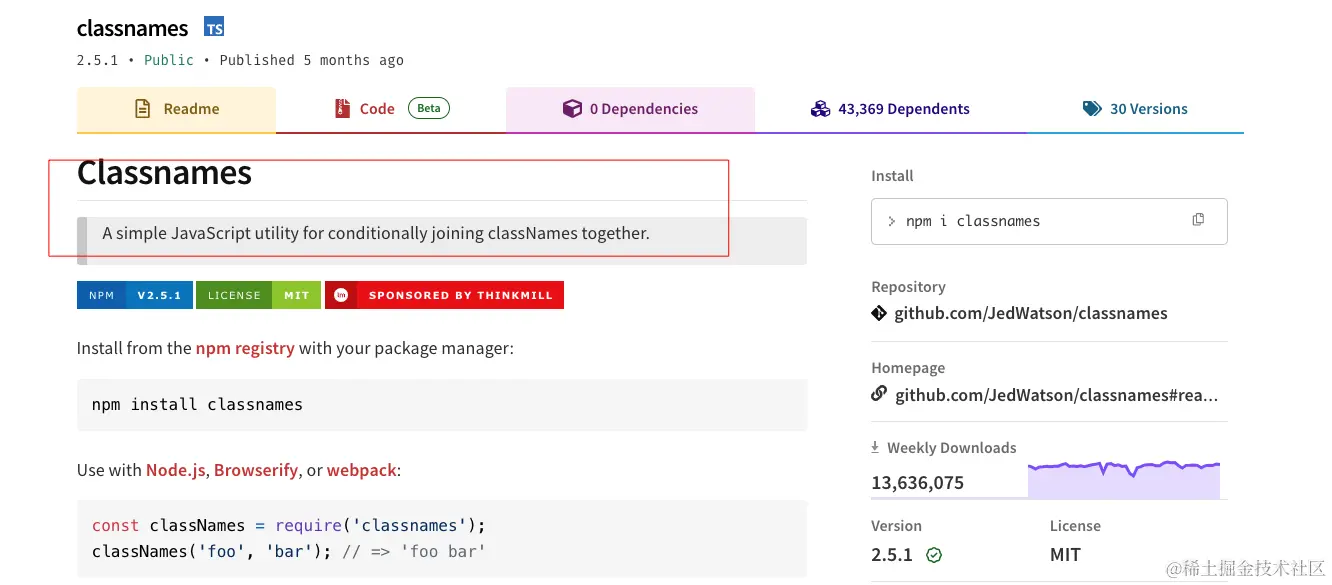Click the Versions tags icon
The width and height of the screenshot is (1332, 585).
coord(1092,109)
